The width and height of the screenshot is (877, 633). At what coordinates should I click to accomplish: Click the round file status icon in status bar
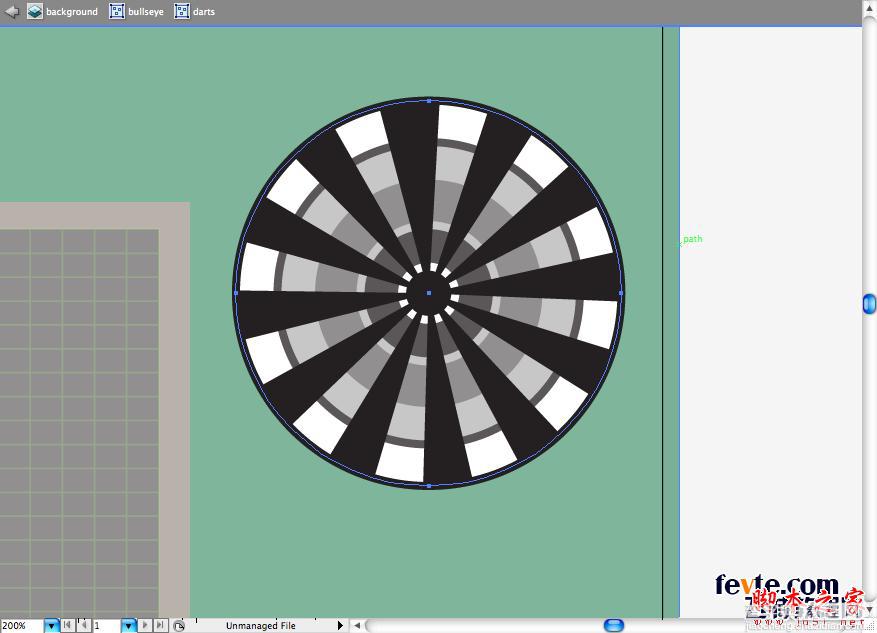click(x=179, y=626)
